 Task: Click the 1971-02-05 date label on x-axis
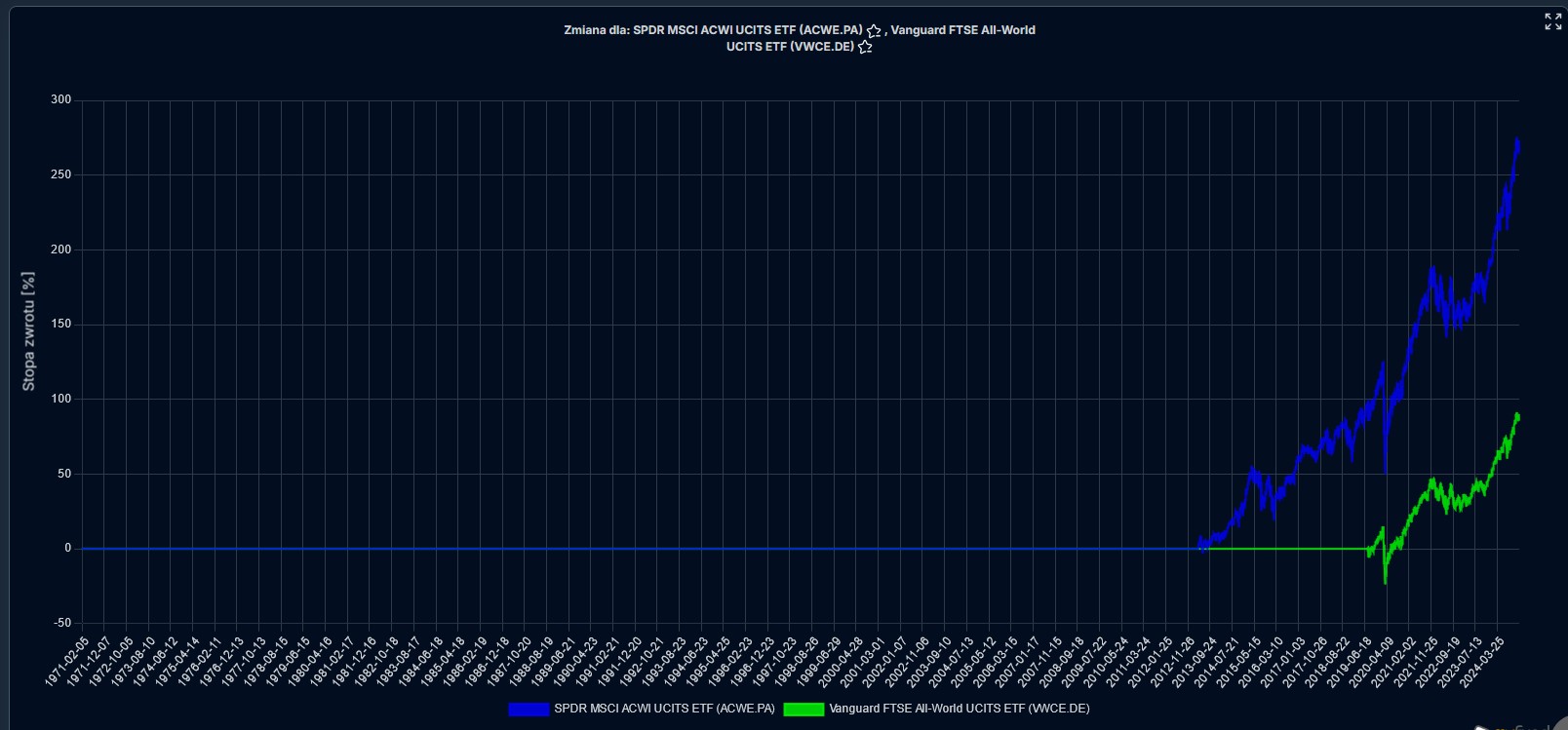click(x=67, y=663)
